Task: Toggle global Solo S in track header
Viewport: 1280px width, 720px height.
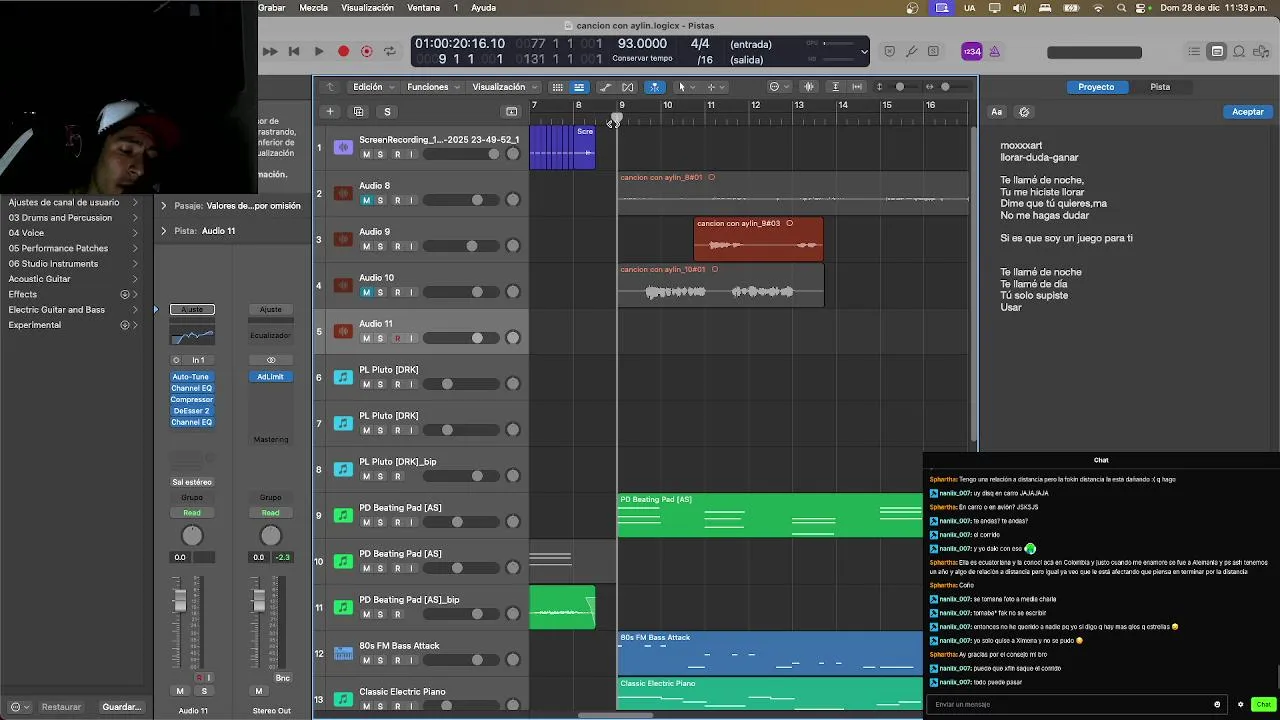Action: 387,111
